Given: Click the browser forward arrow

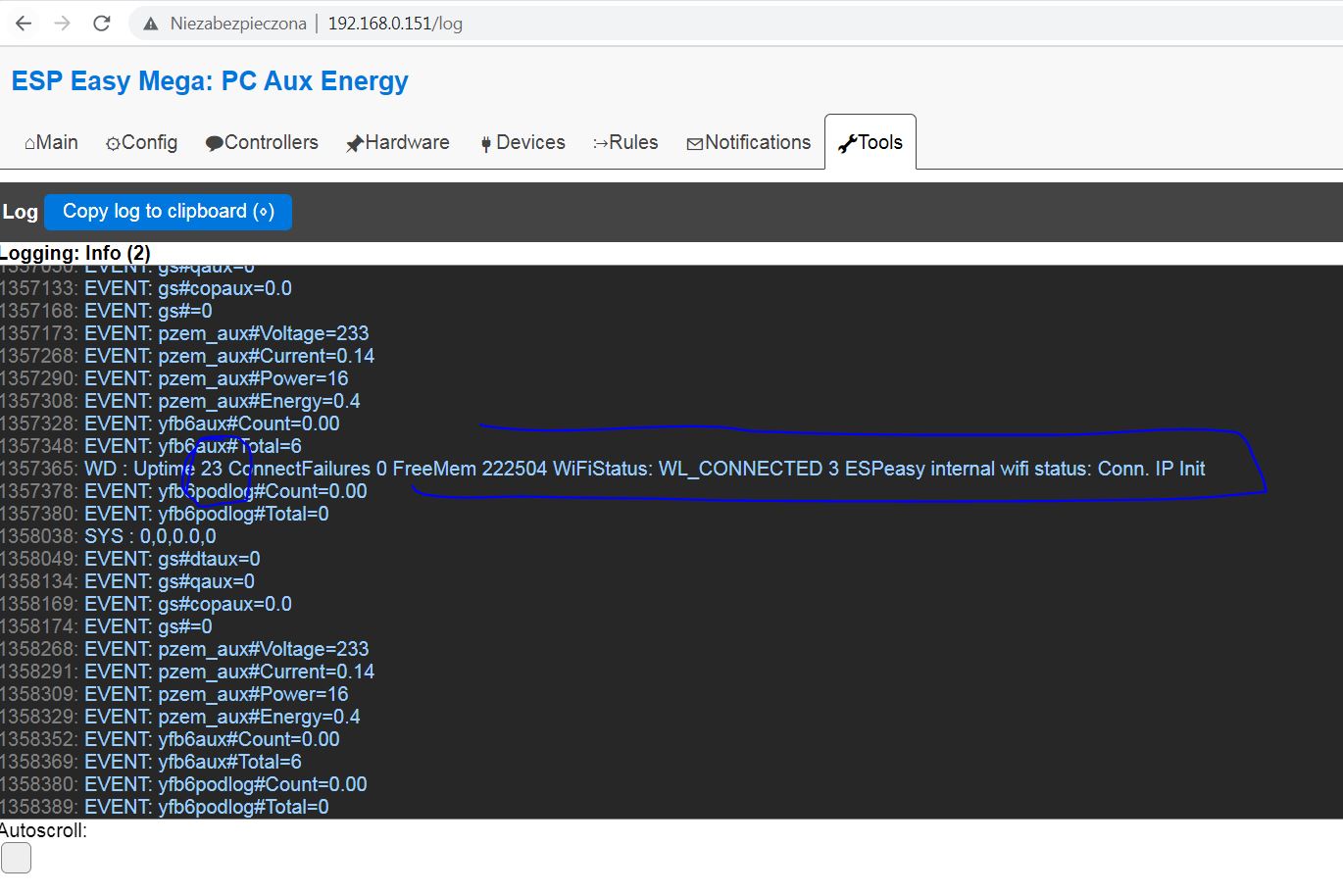Looking at the screenshot, I should (63, 24).
